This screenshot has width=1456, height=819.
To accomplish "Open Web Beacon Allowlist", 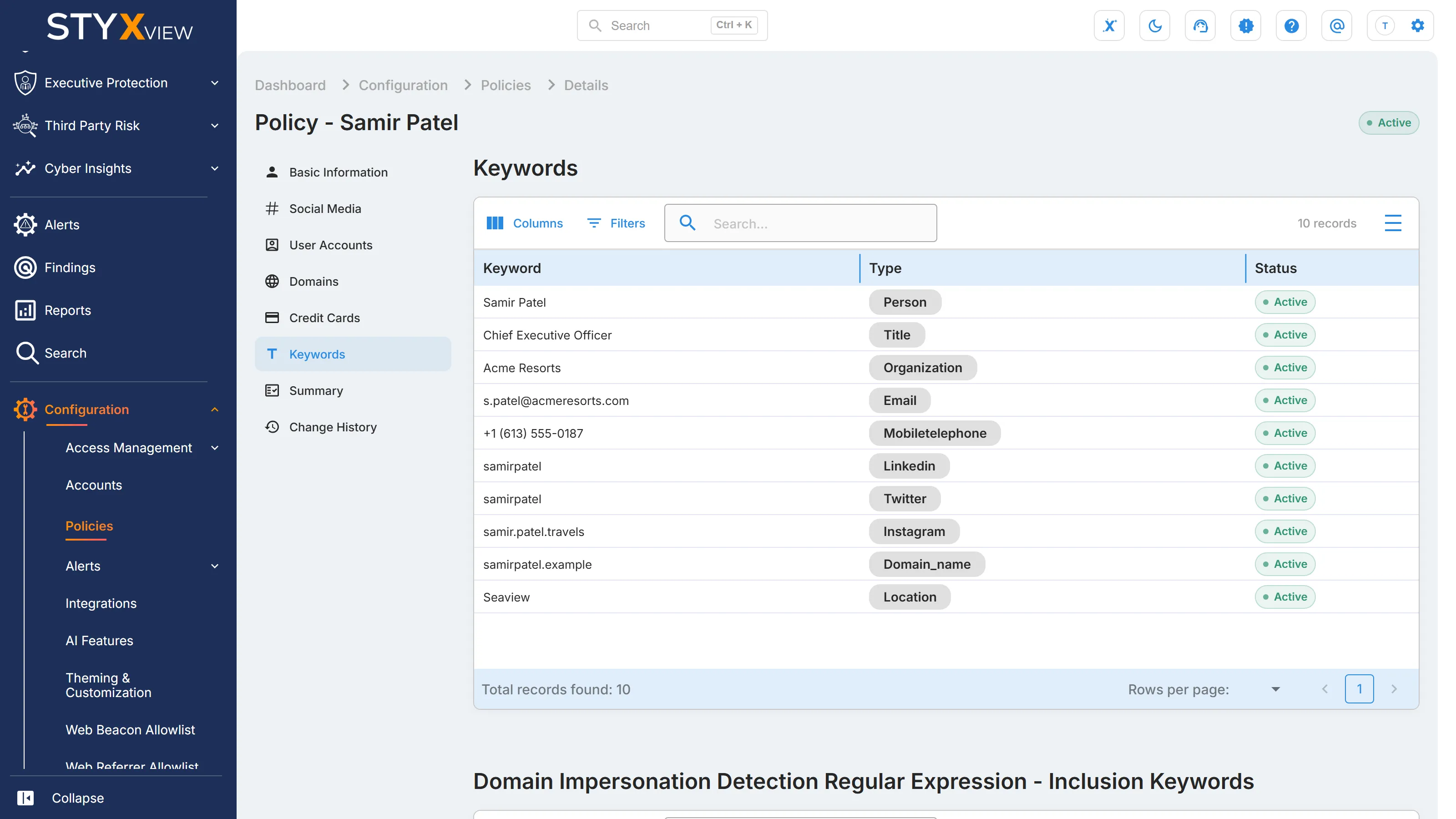I will [130, 730].
